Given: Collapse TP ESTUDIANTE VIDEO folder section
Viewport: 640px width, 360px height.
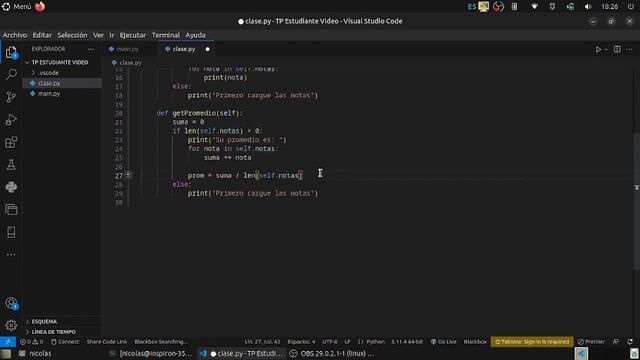Looking at the screenshot, I should 60,62.
